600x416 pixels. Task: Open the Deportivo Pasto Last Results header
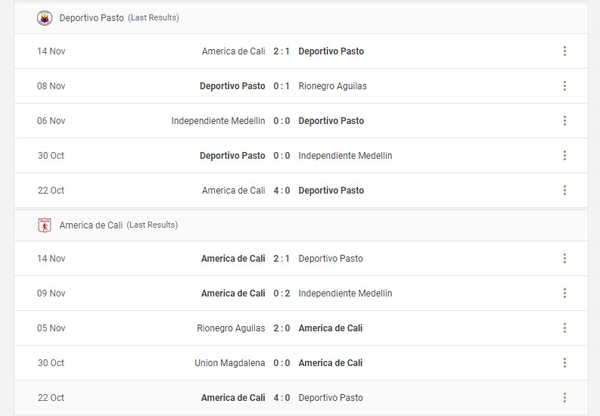point(105,18)
